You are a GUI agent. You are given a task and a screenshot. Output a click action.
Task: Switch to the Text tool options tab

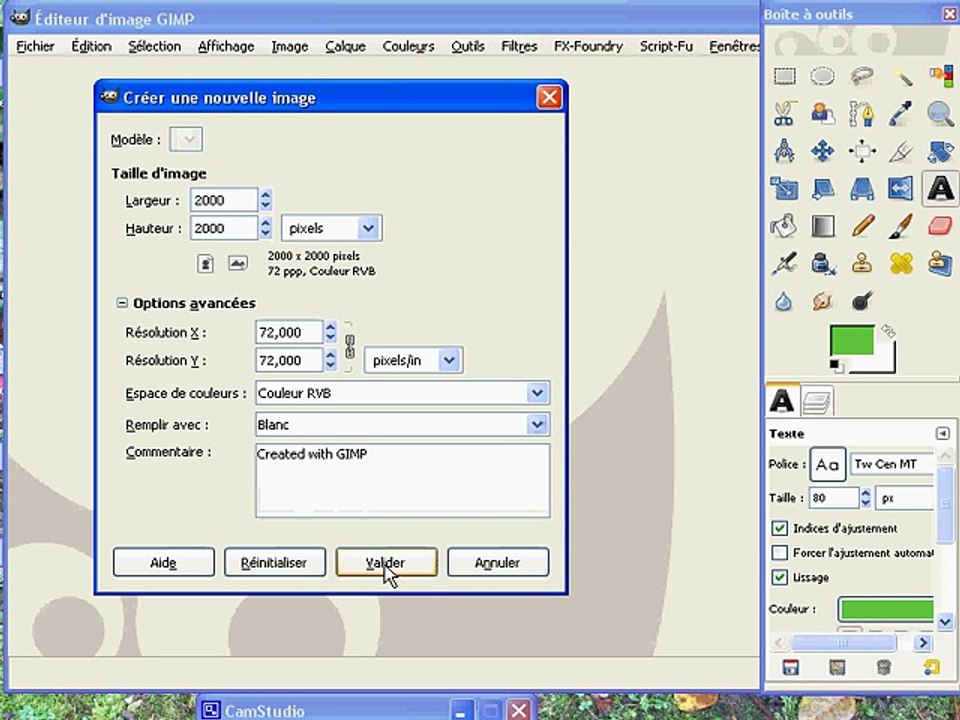click(782, 402)
